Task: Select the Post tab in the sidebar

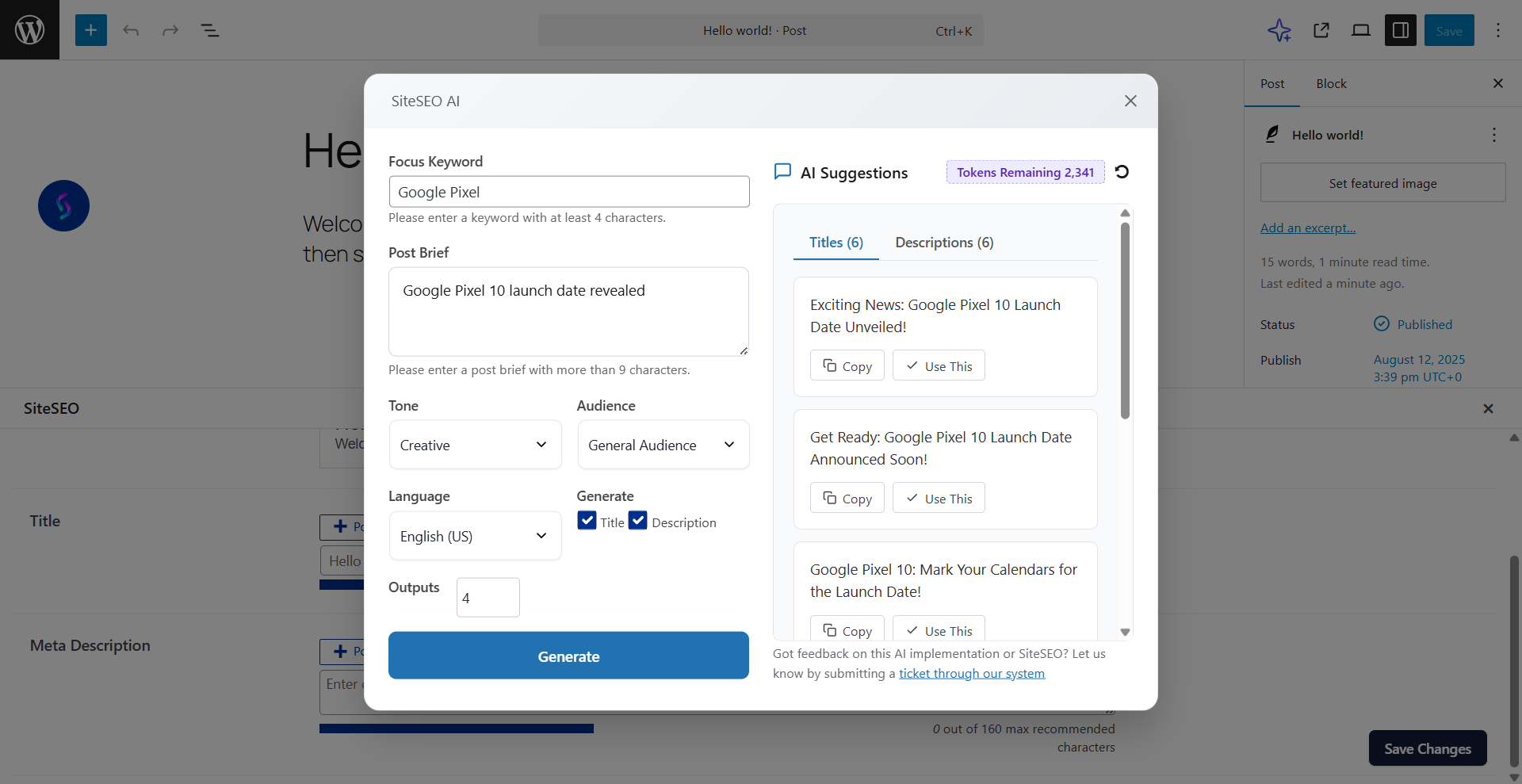Action: click(x=1272, y=83)
